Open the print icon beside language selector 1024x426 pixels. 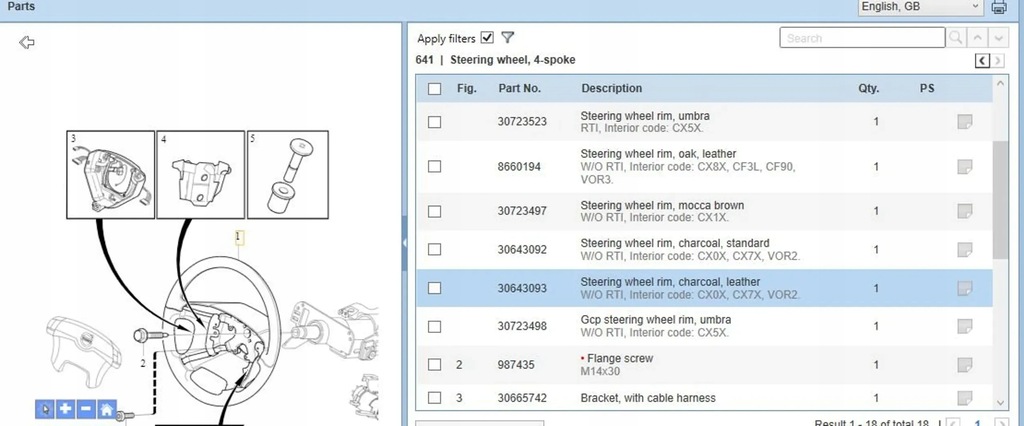tap(999, 7)
